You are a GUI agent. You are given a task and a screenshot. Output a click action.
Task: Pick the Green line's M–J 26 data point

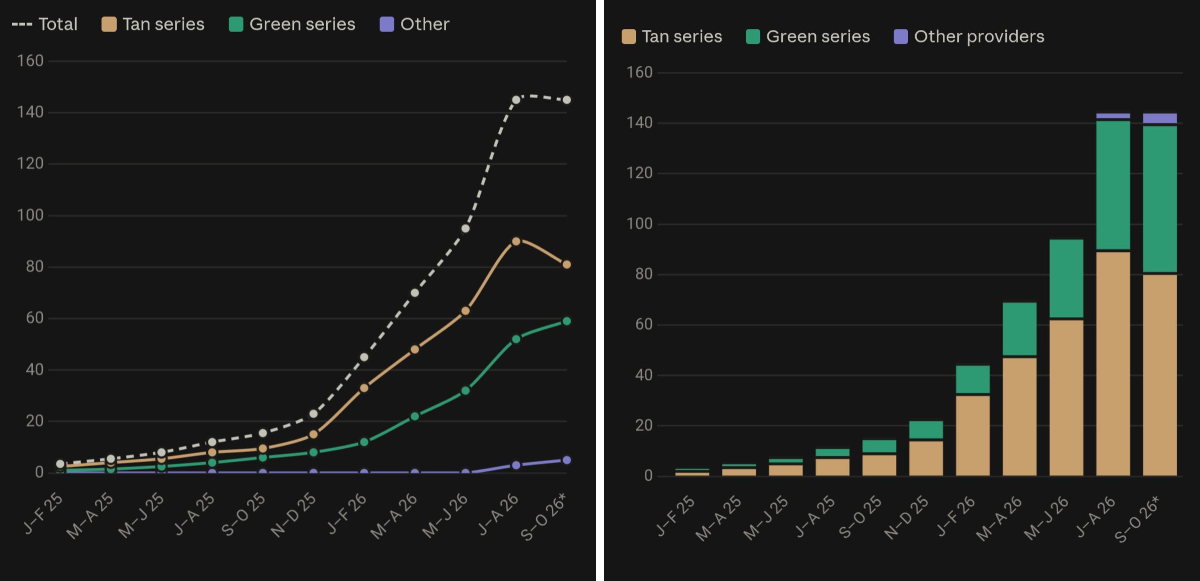pos(465,390)
